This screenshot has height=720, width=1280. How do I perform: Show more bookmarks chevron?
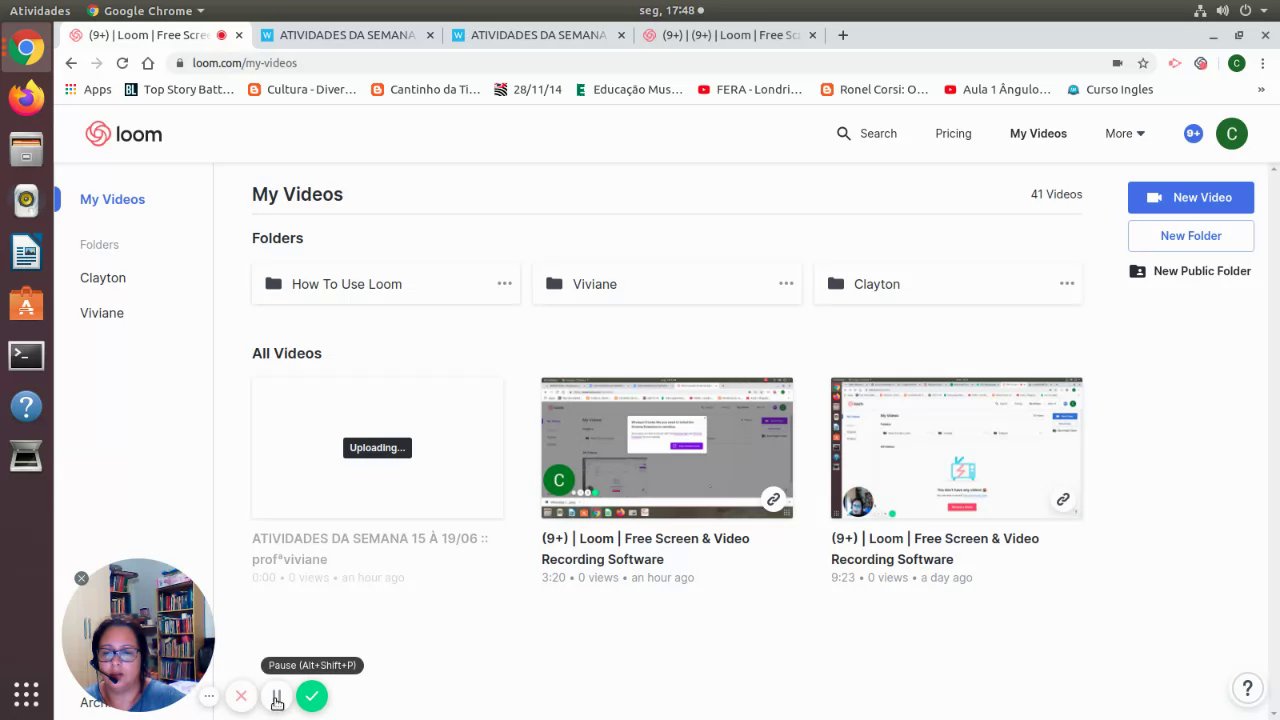coord(1261,89)
